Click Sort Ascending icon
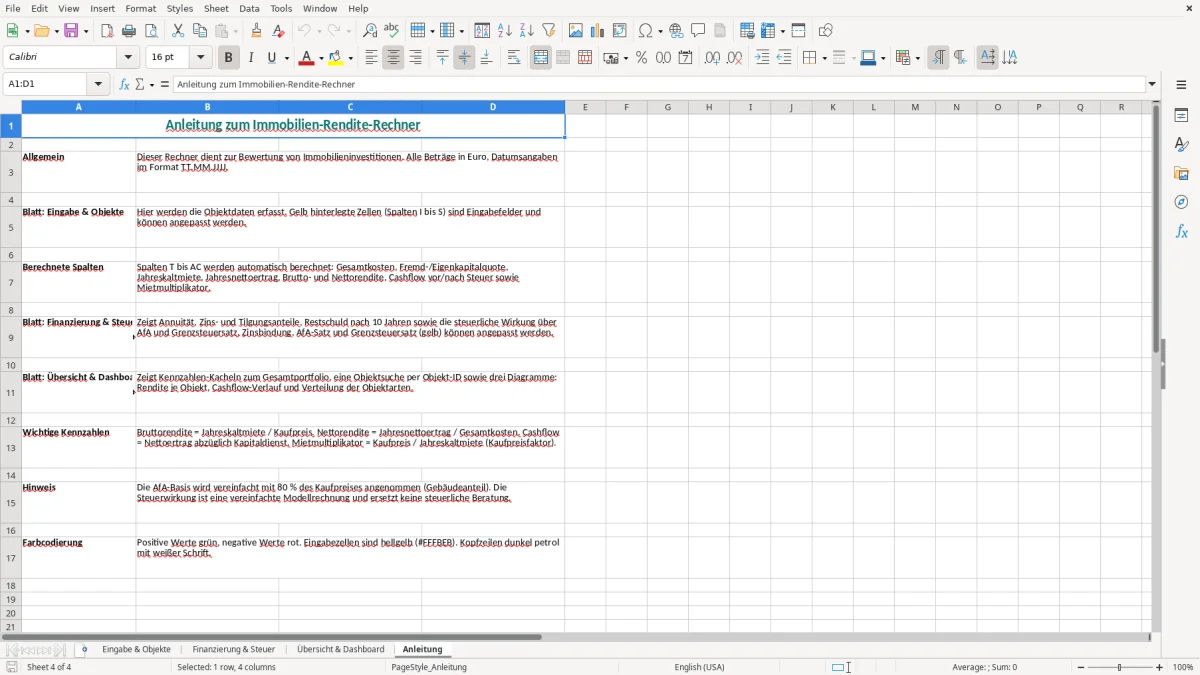 click(x=504, y=31)
